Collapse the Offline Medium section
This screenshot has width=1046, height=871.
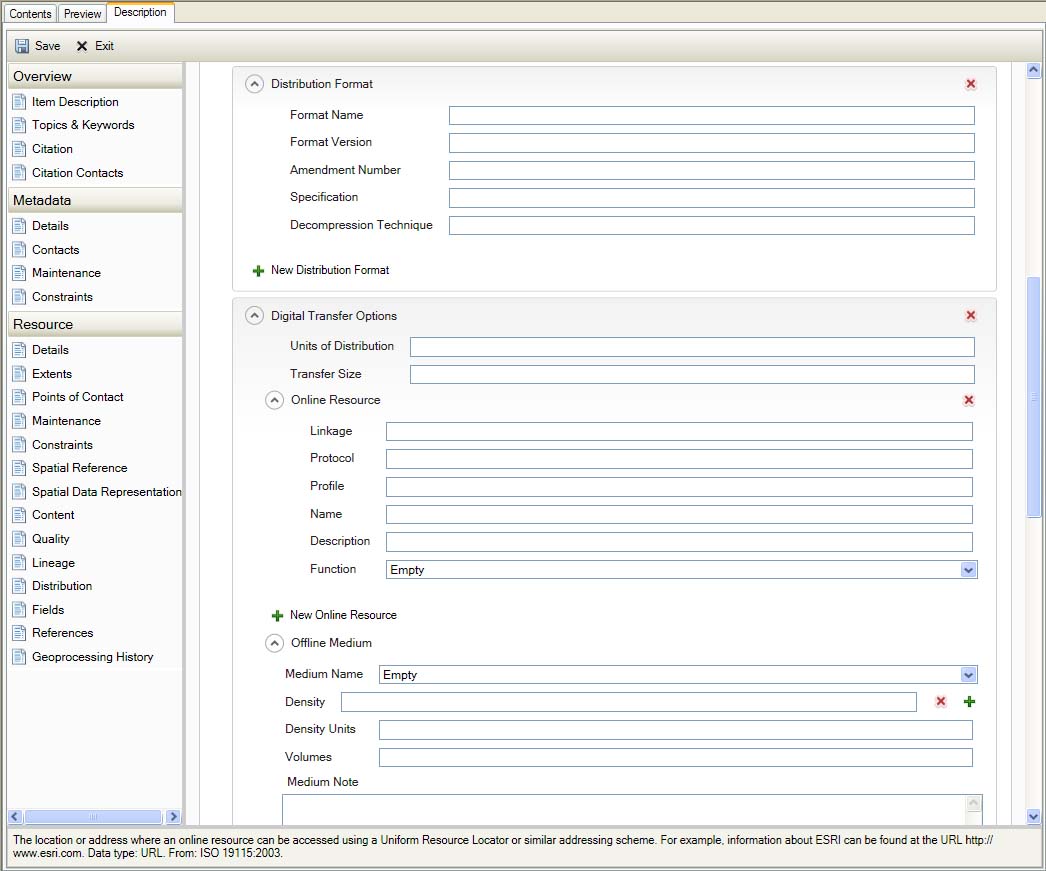274,644
